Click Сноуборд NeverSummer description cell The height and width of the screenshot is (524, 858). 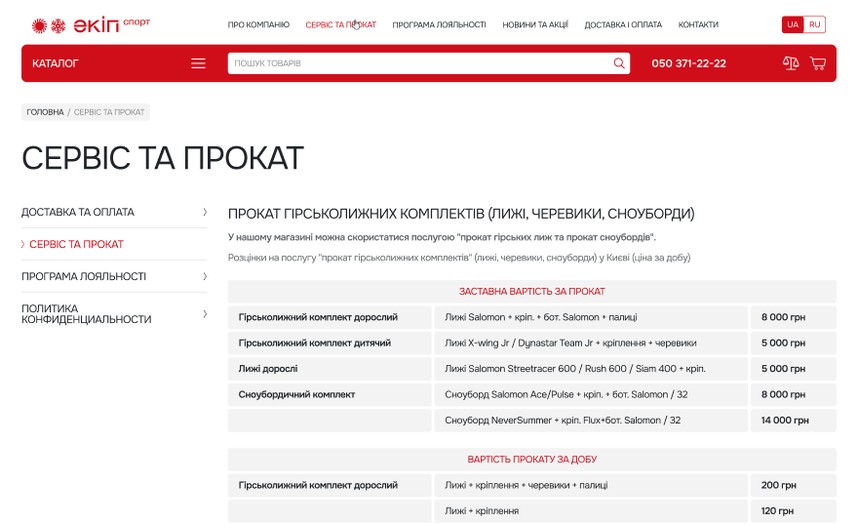point(591,420)
